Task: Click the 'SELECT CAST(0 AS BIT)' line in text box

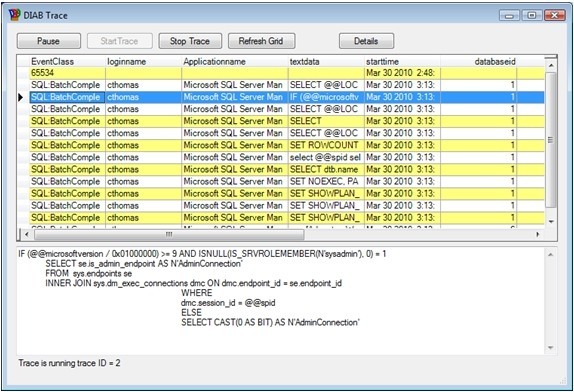Action: click(270, 322)
